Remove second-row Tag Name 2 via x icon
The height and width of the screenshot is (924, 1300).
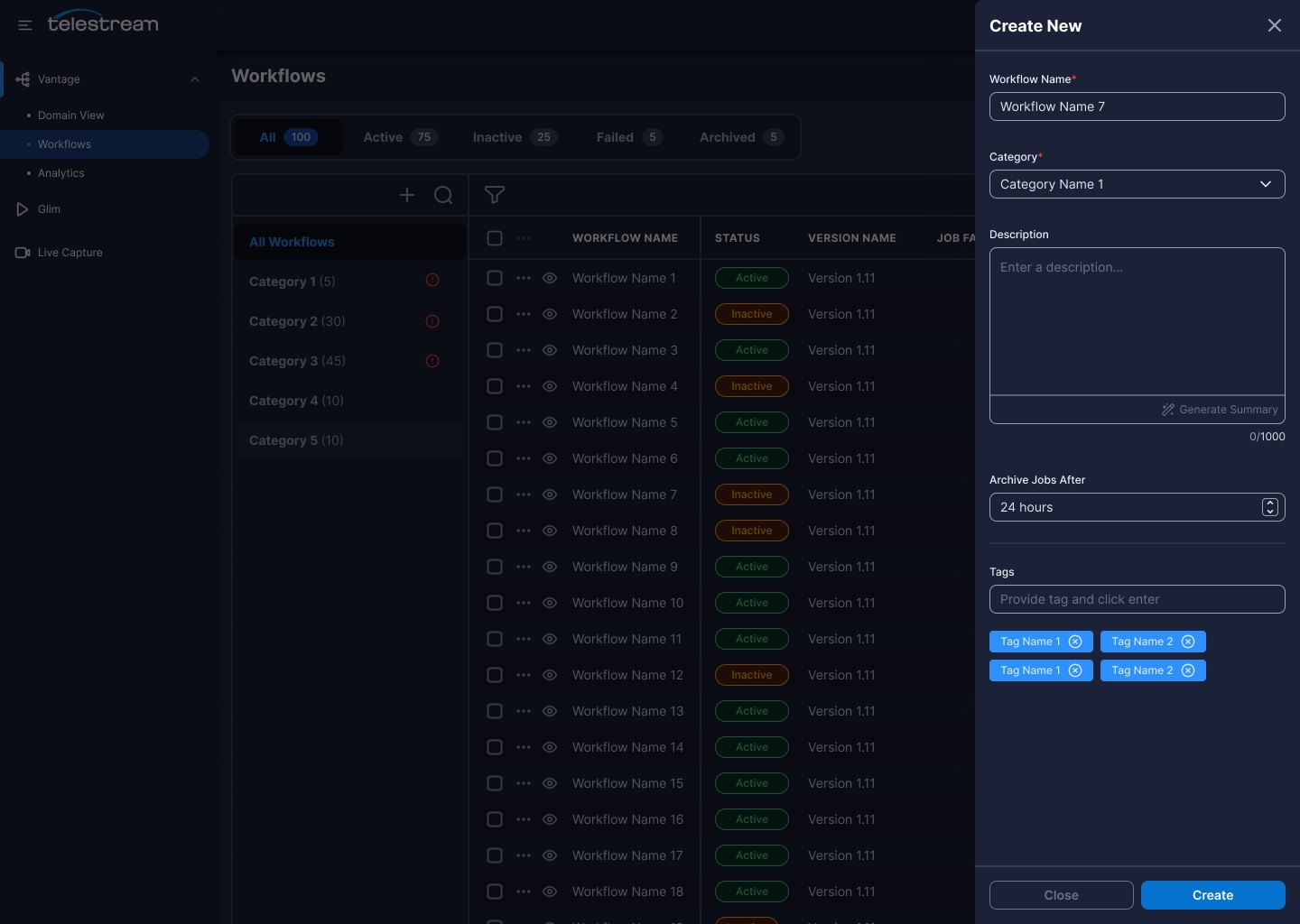coord(1188,670)
